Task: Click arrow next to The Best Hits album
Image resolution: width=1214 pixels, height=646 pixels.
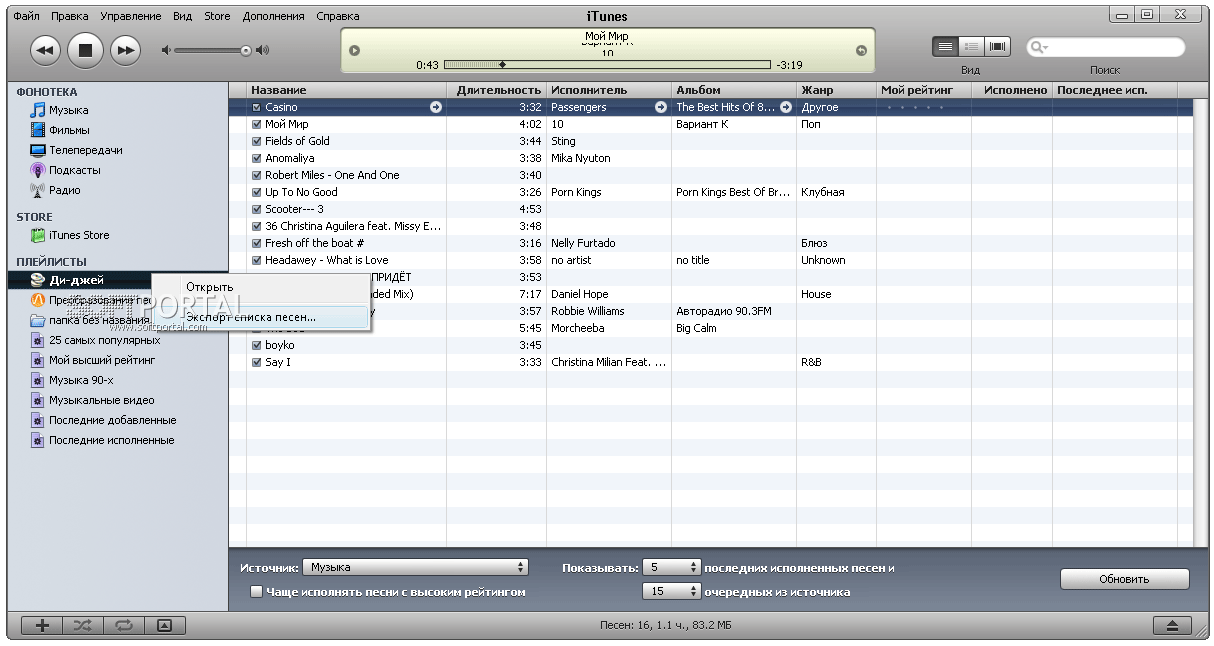Action: coord(786,107)
